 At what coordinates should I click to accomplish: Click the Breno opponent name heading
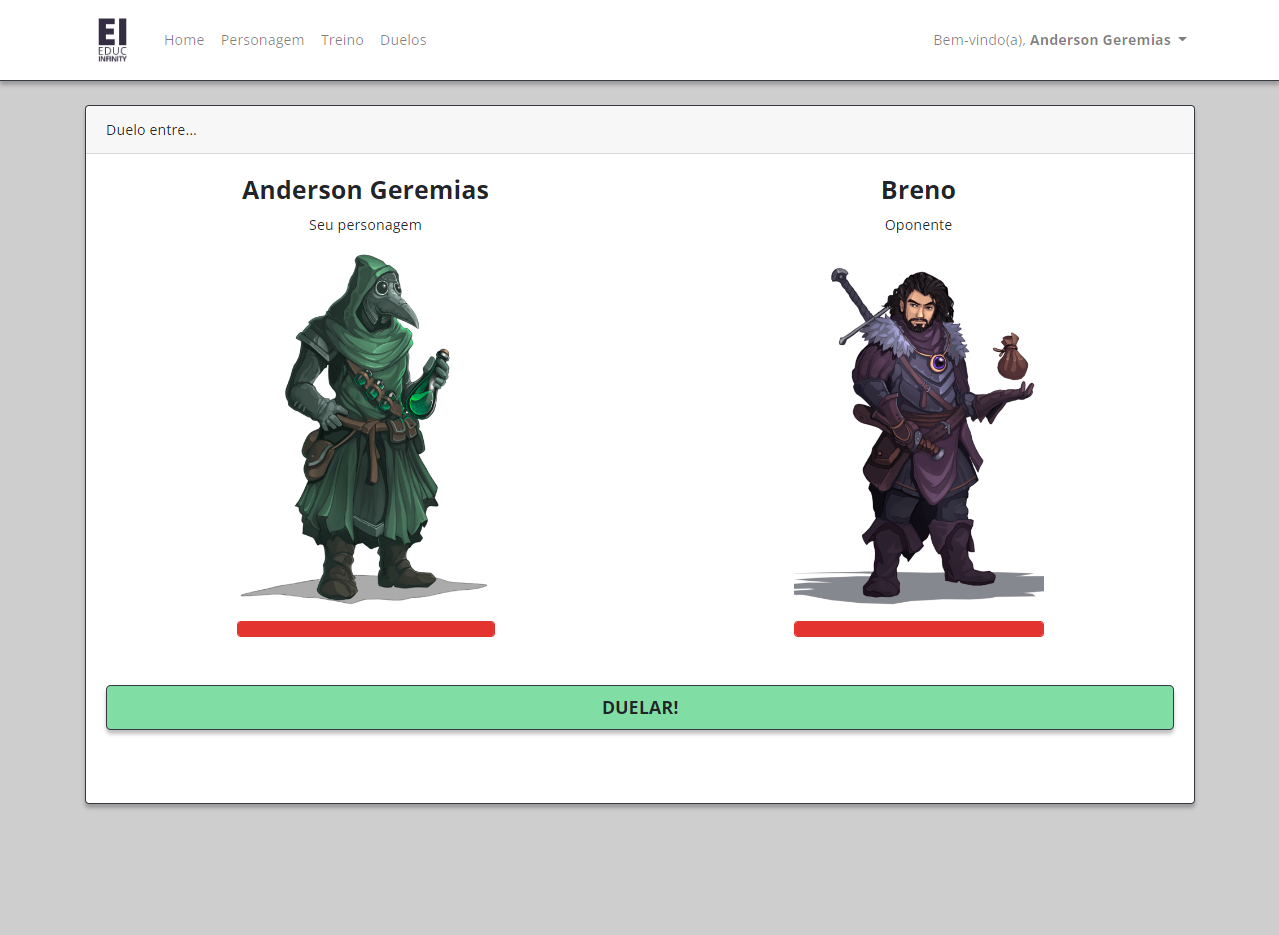click(918, 189)
